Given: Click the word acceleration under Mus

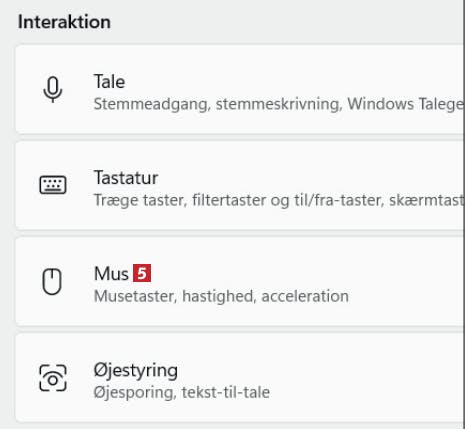Looking at the screenshot, I should pos(305,296).
